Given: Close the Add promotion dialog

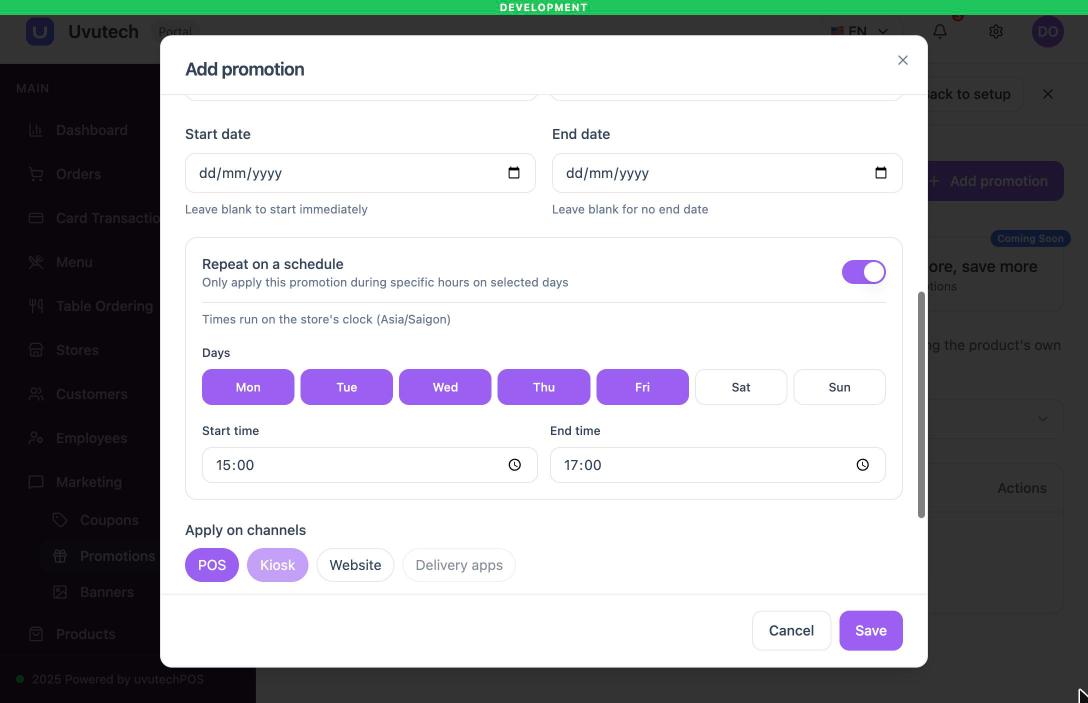Looking at the screenshot, I should [x=902, y=60].
